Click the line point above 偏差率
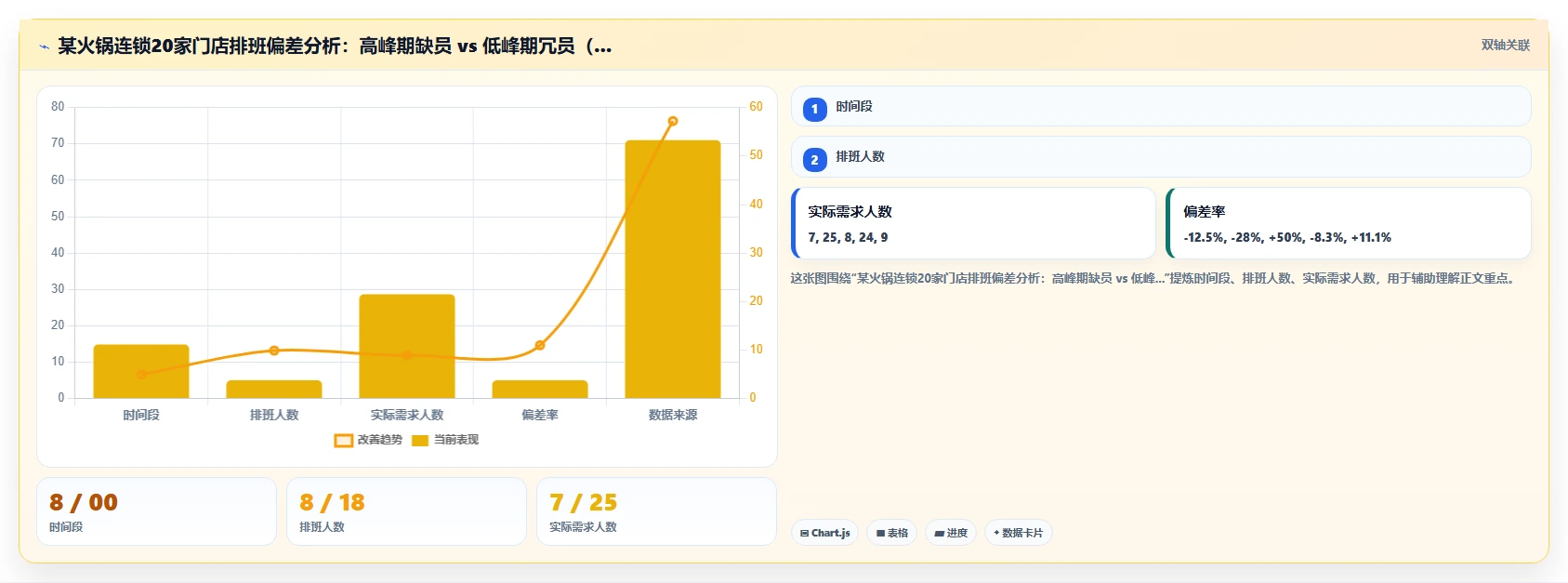 click(x=540, y=345)
